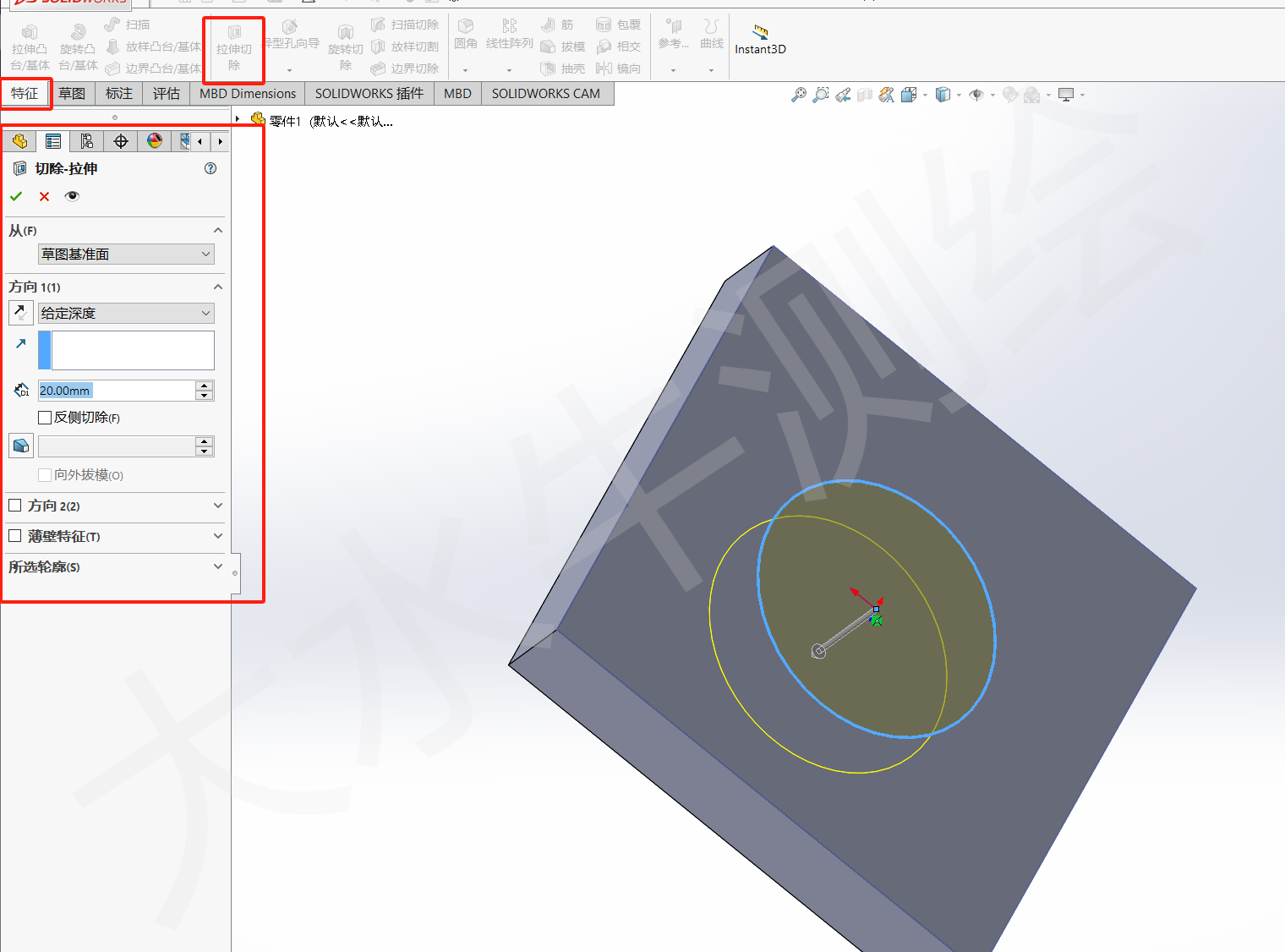Expand the 所选轮廓 section
Image resolution: width=1285 pixels, height=952 pixels.
(x=217, y=566)
